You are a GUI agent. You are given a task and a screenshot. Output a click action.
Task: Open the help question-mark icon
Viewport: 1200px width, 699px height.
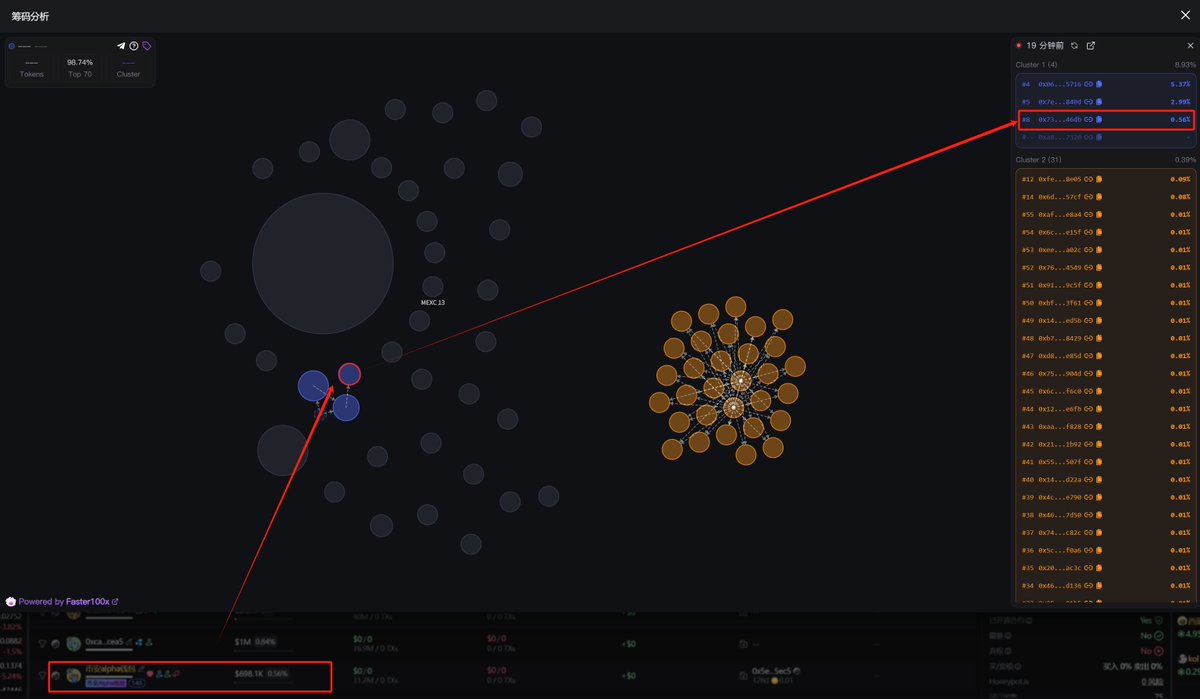(134, 46)
